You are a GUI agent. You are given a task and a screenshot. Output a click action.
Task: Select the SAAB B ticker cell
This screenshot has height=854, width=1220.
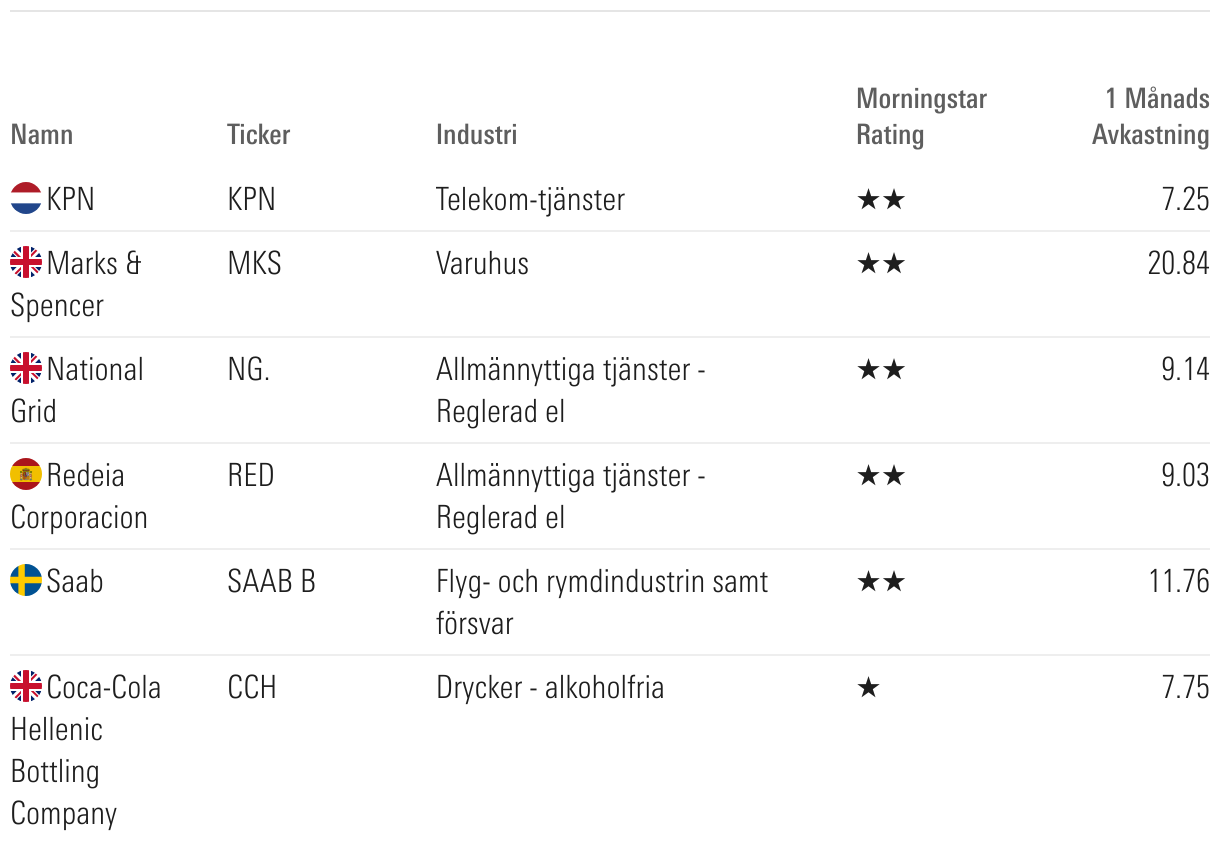point(272,581)
